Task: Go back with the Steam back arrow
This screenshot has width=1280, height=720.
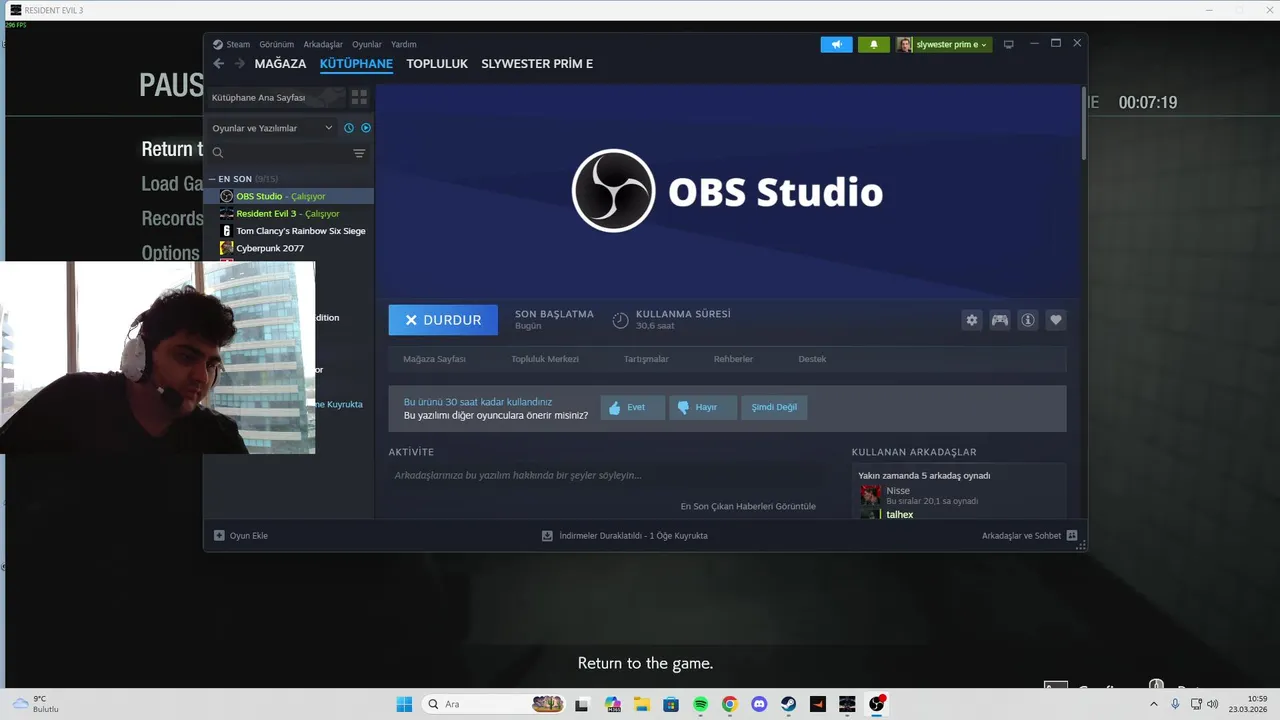Action: [219, 63]
